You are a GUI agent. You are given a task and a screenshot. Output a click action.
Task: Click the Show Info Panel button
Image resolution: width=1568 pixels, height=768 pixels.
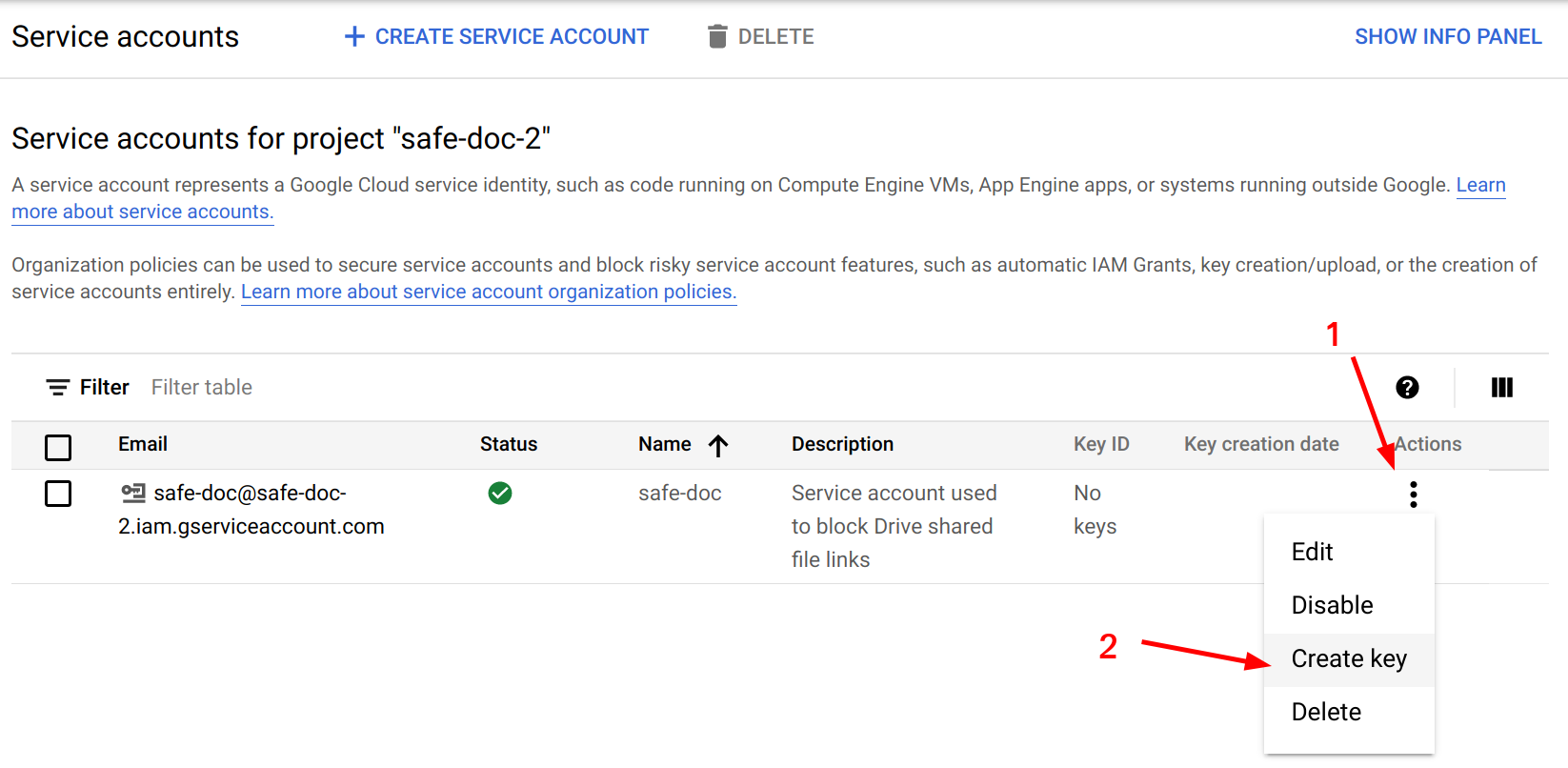1447,37
